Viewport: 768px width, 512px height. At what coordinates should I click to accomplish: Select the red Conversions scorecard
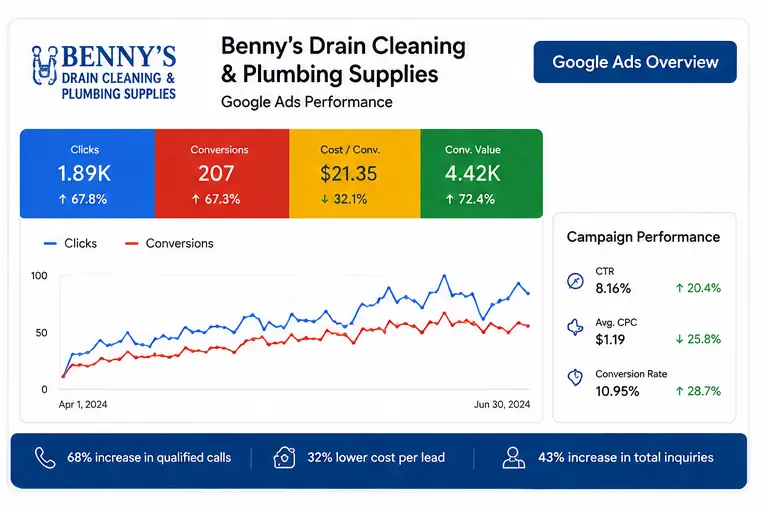(x=222, y=173)
